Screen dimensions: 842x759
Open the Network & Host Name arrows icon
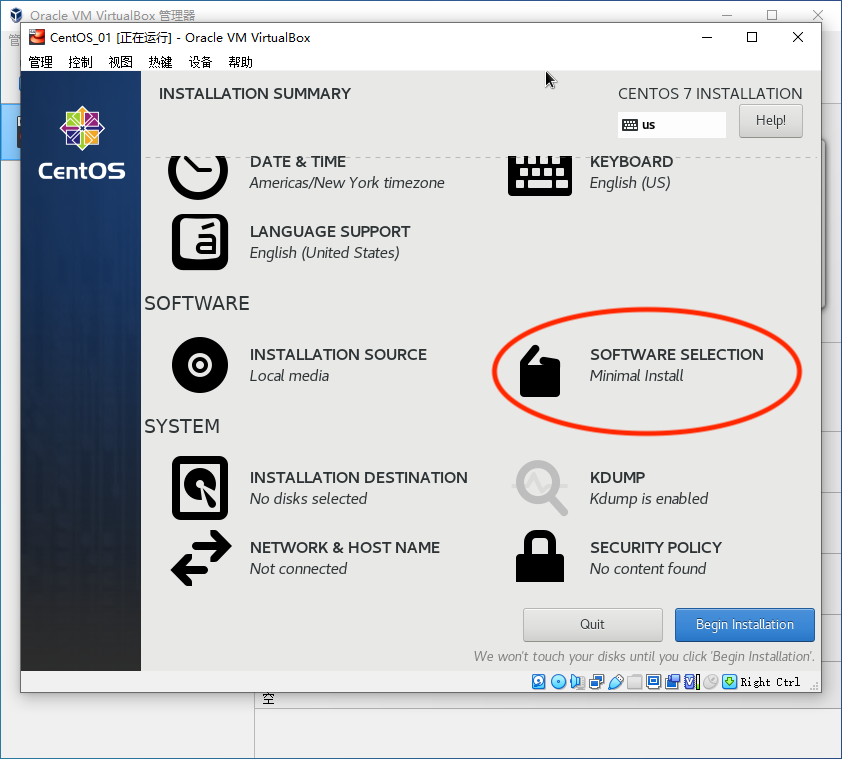201,558
